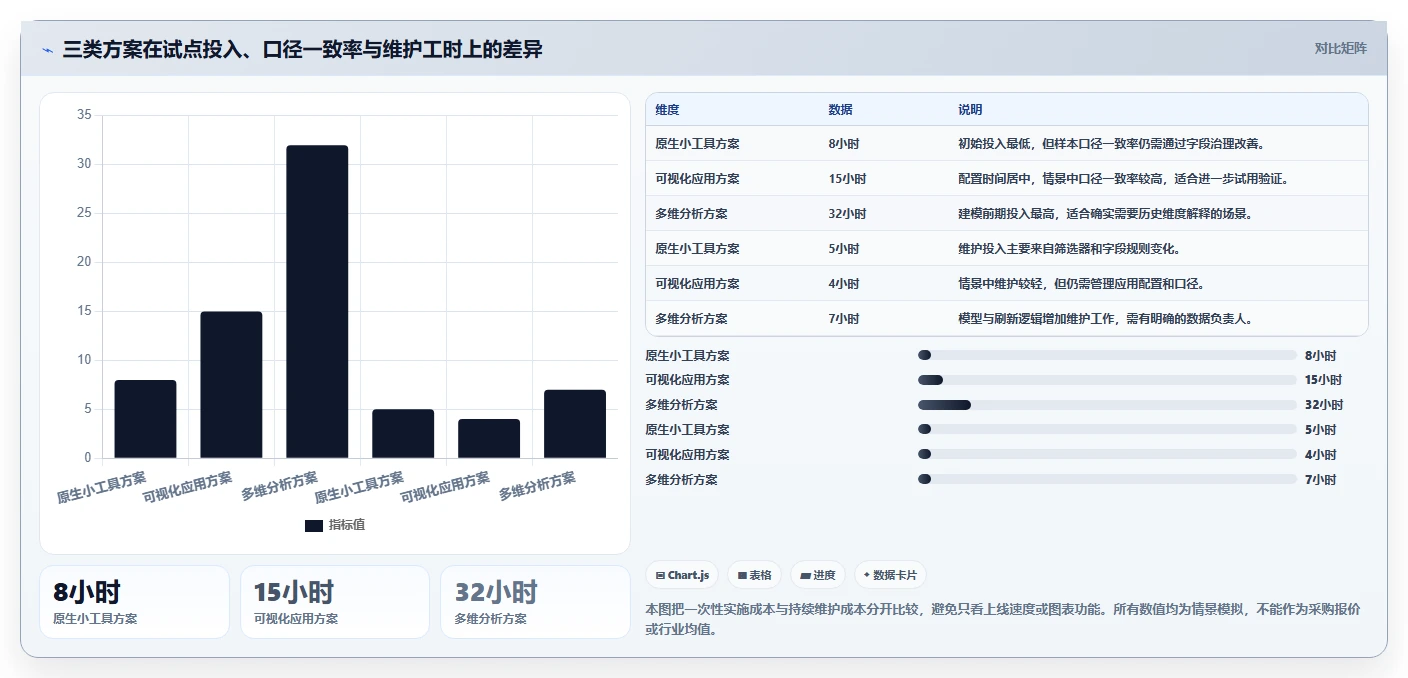
Task: Click the 30 tick on the chart's y-axis
Action: (84, 165)
